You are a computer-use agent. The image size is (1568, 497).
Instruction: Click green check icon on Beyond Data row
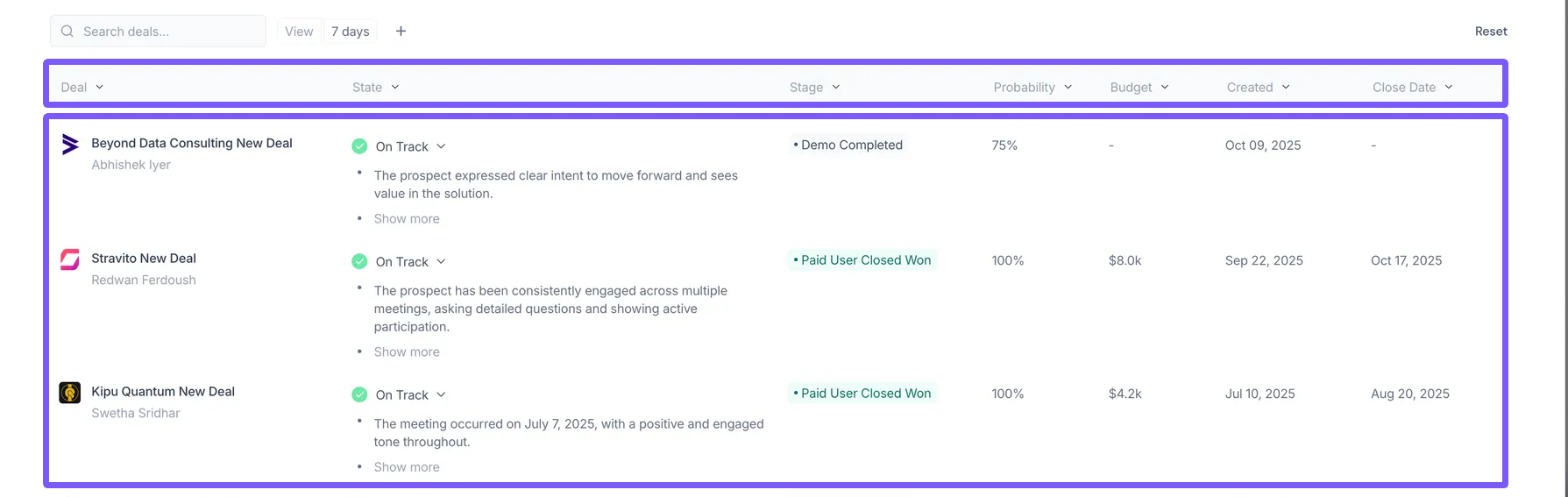click(359, 146)
